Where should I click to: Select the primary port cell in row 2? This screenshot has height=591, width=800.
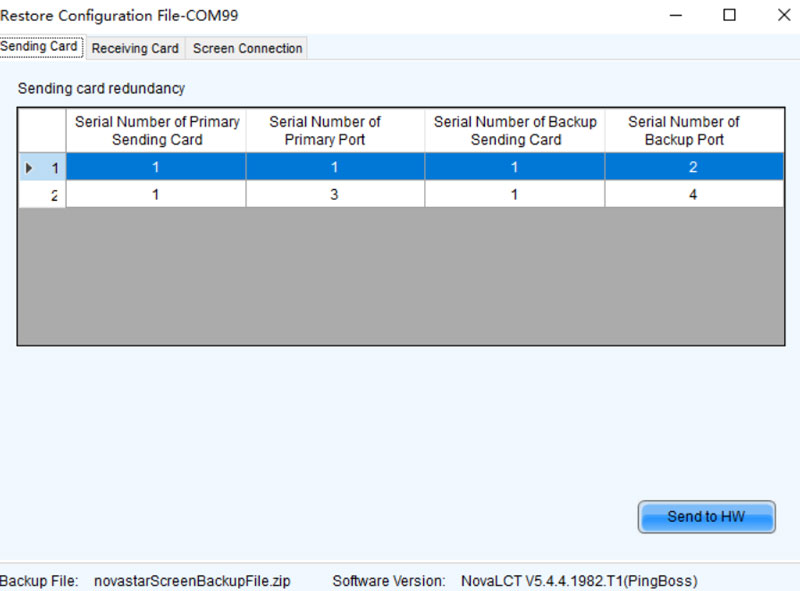pyautogui.click(x=334, y=195)
